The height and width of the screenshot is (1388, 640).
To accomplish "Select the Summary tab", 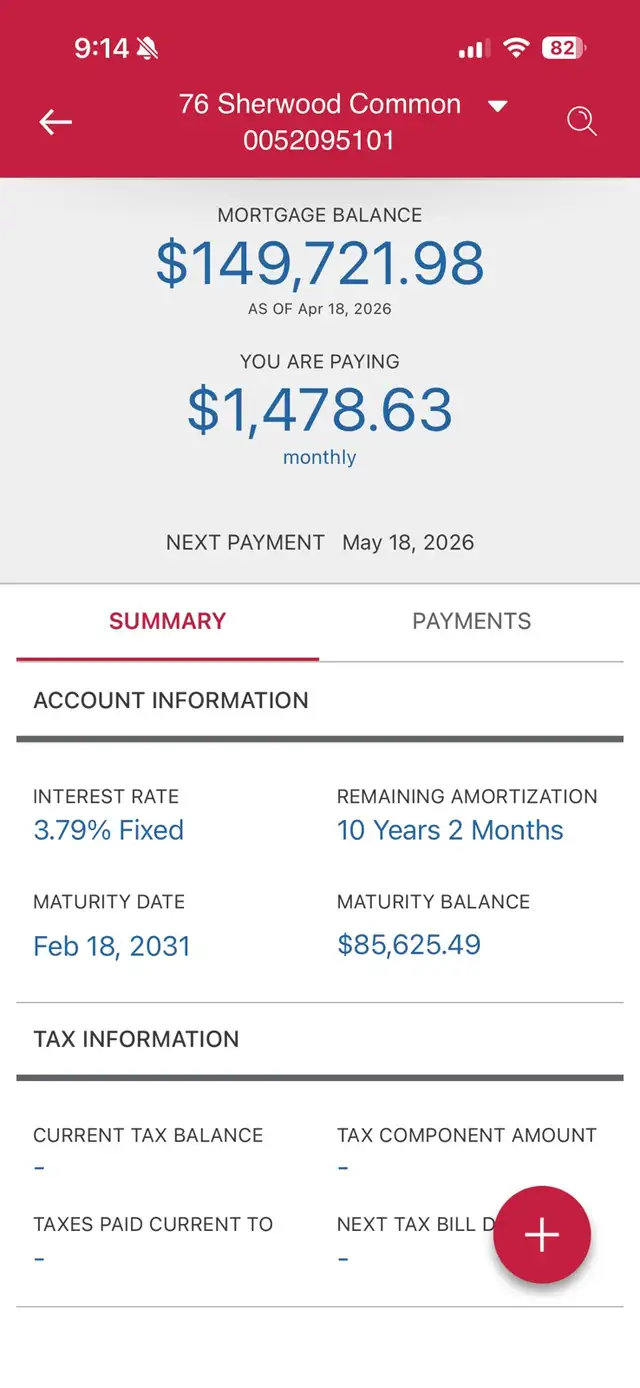I will (x=168, y=621).
